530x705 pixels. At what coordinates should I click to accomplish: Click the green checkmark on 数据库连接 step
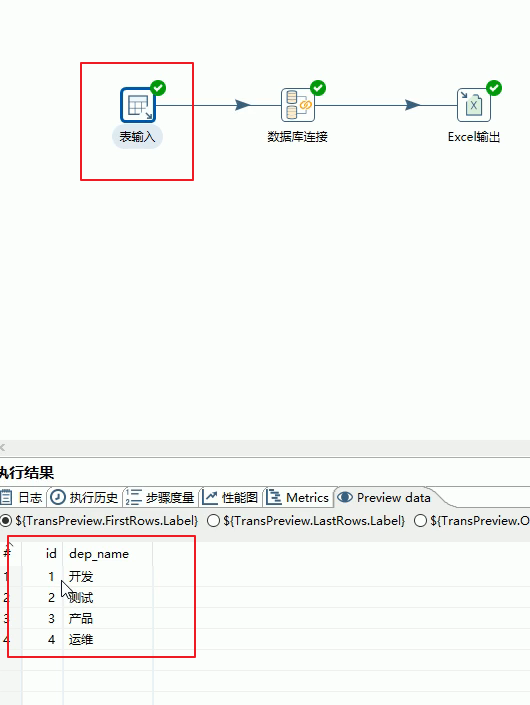(x=318, y=88)
